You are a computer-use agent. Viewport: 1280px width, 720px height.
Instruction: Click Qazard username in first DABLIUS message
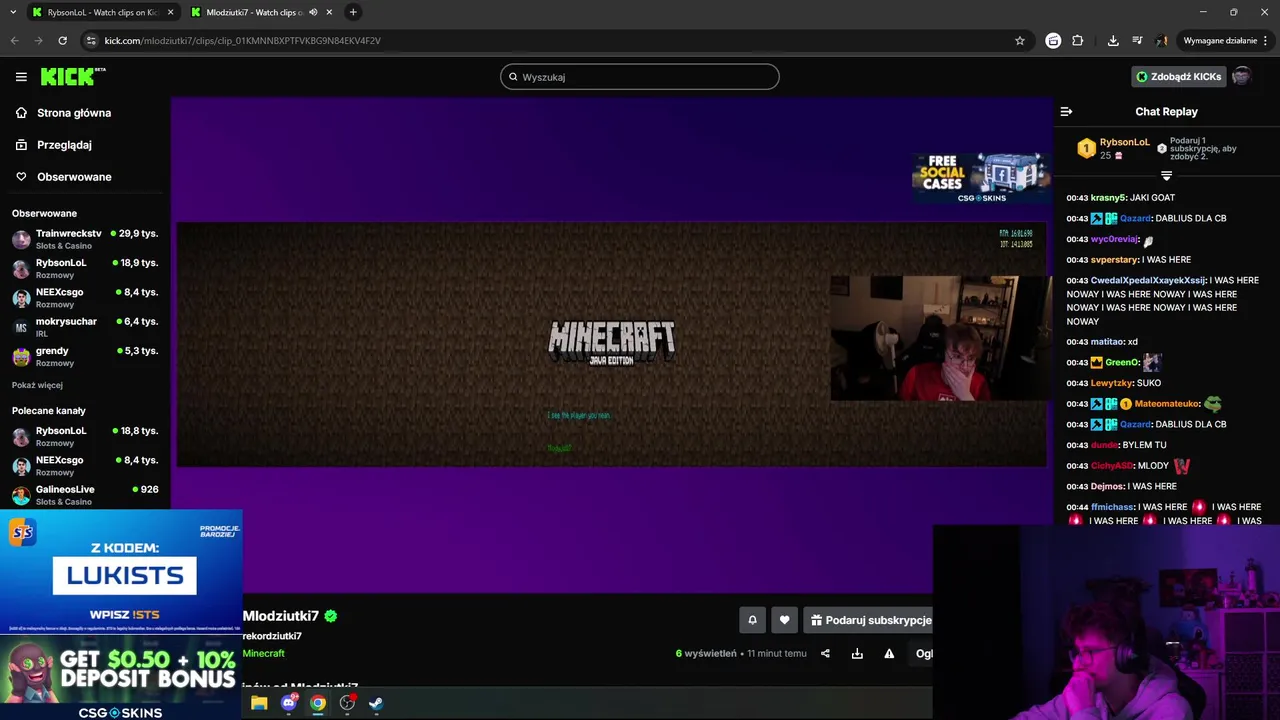point(1136,218)
